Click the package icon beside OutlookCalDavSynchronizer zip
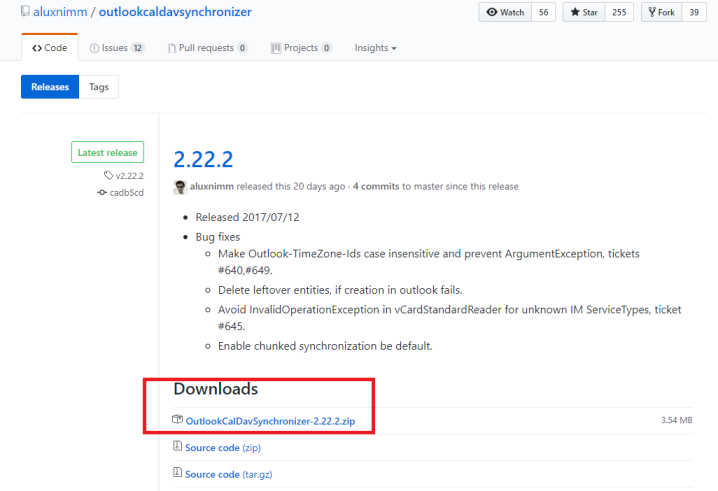The image size is (718, 491). (x=178, y=419)
